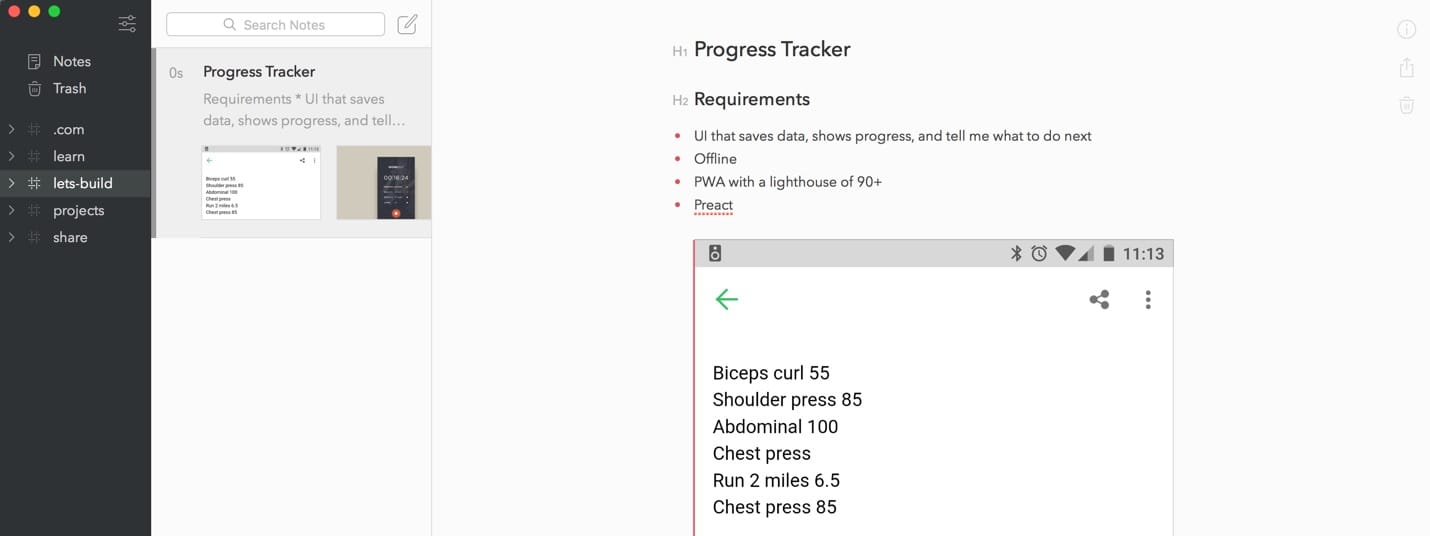This screenshot has width=1430, height=536.
Task: Expand the .com tag chevron
Action: 11,129
